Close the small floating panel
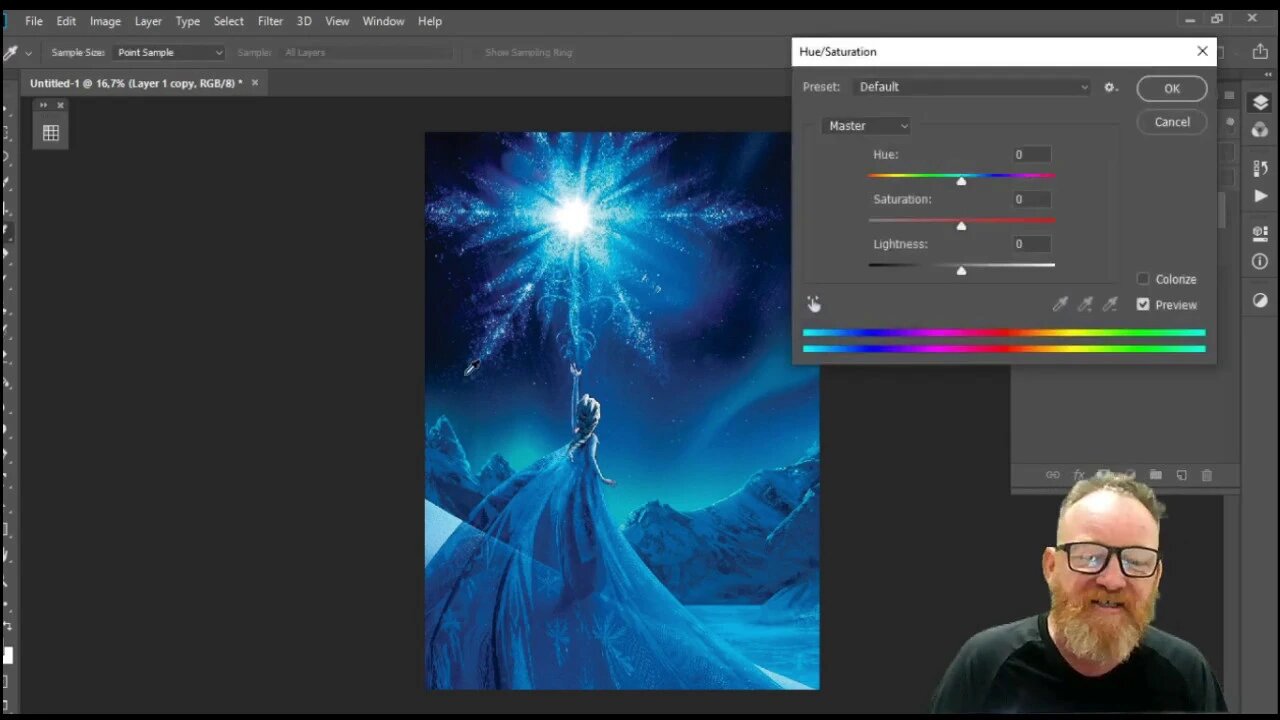 (x=60, y=105)
